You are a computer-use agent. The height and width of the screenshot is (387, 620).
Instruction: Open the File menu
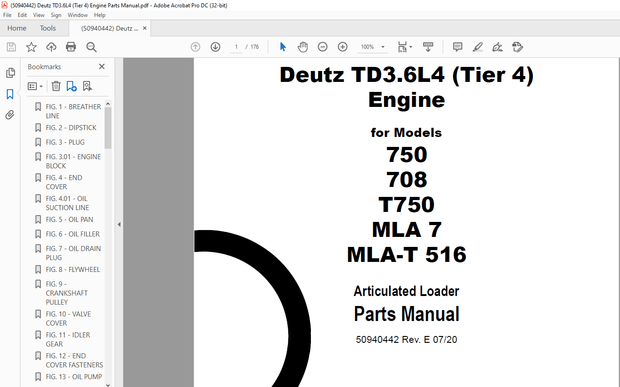click(x=7, y=15)
